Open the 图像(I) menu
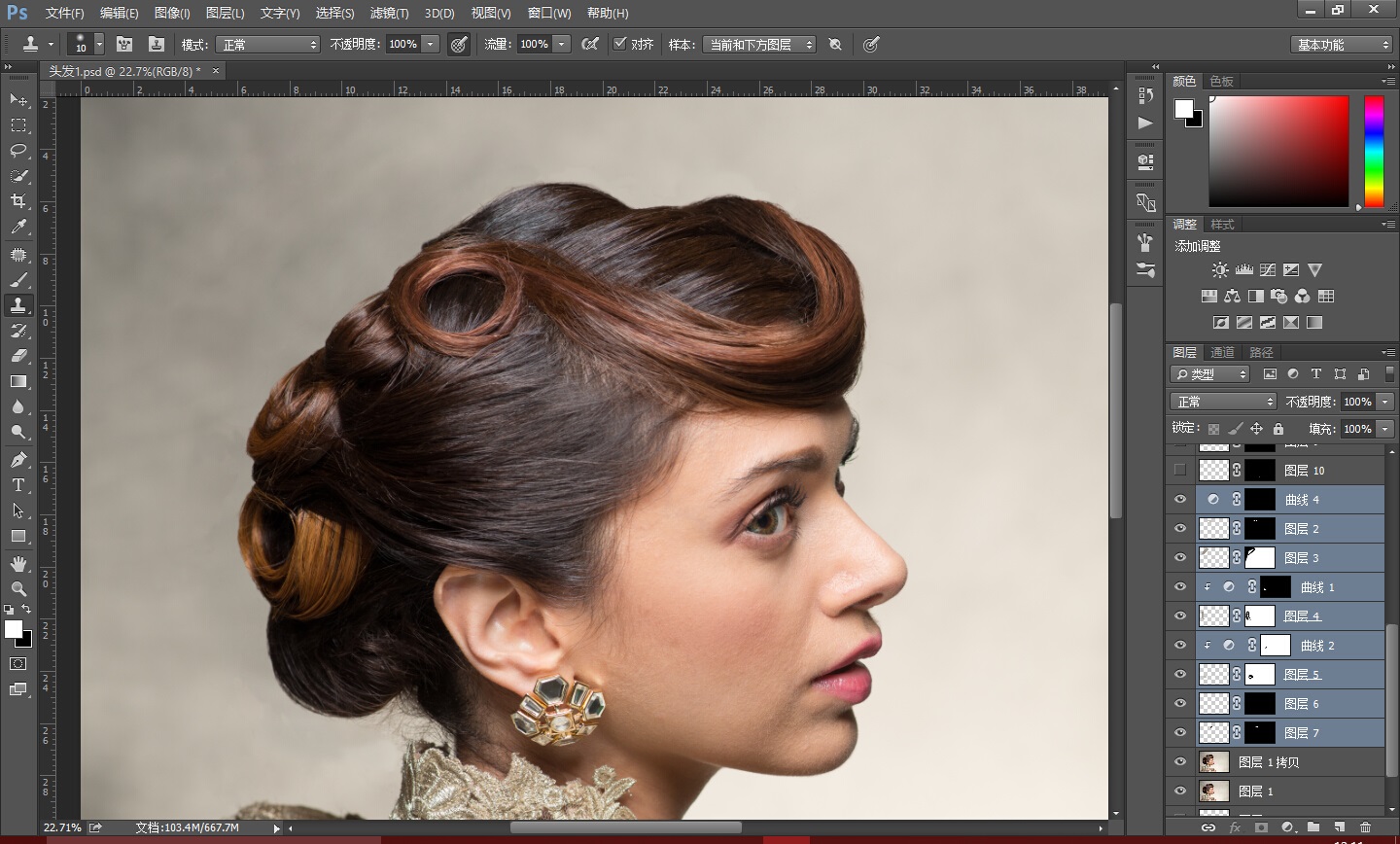Viewport: 1400px width, 844px height. pyautogui.click(x=172, y=13)
